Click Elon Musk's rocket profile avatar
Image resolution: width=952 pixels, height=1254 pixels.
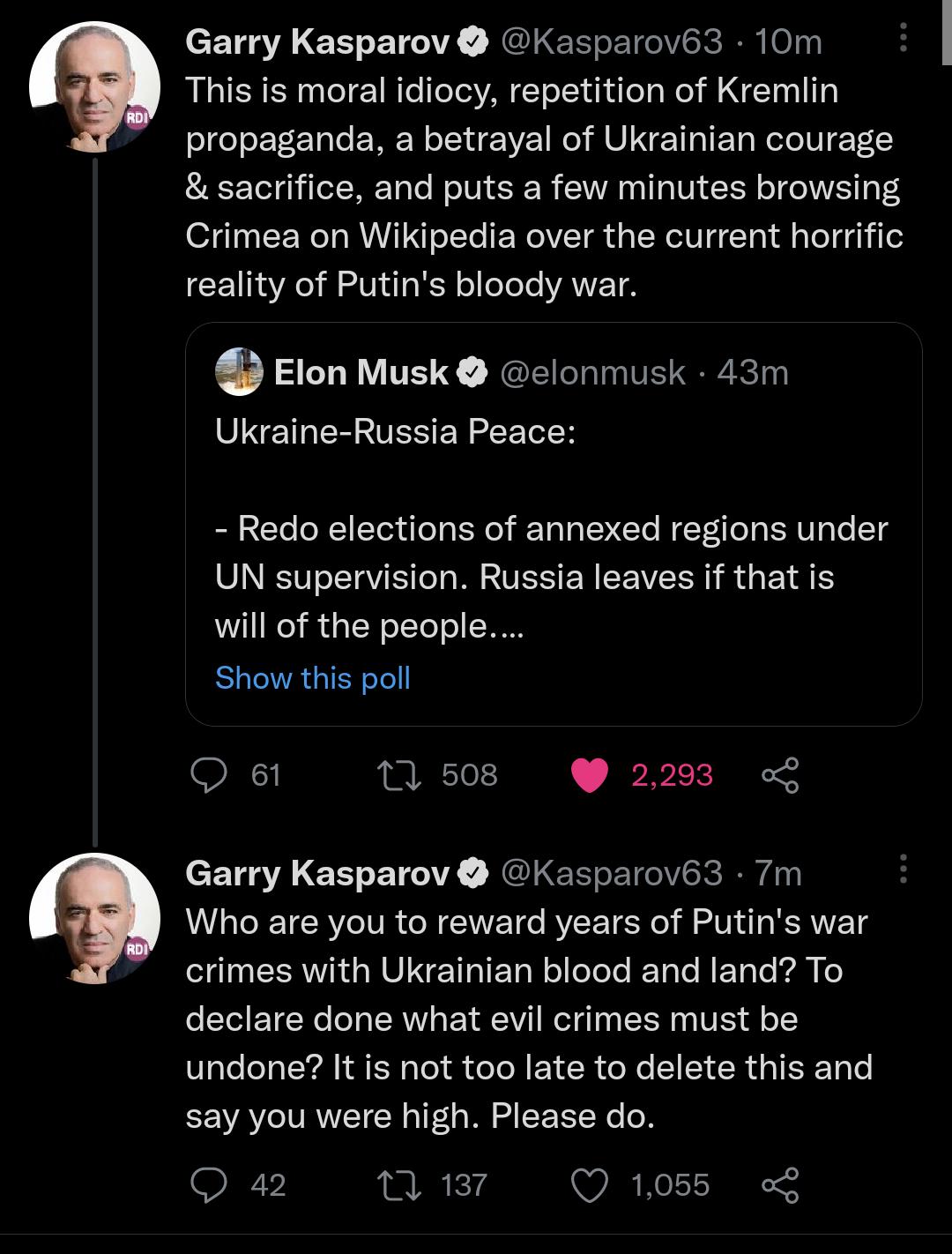click(x=238, y=371)
